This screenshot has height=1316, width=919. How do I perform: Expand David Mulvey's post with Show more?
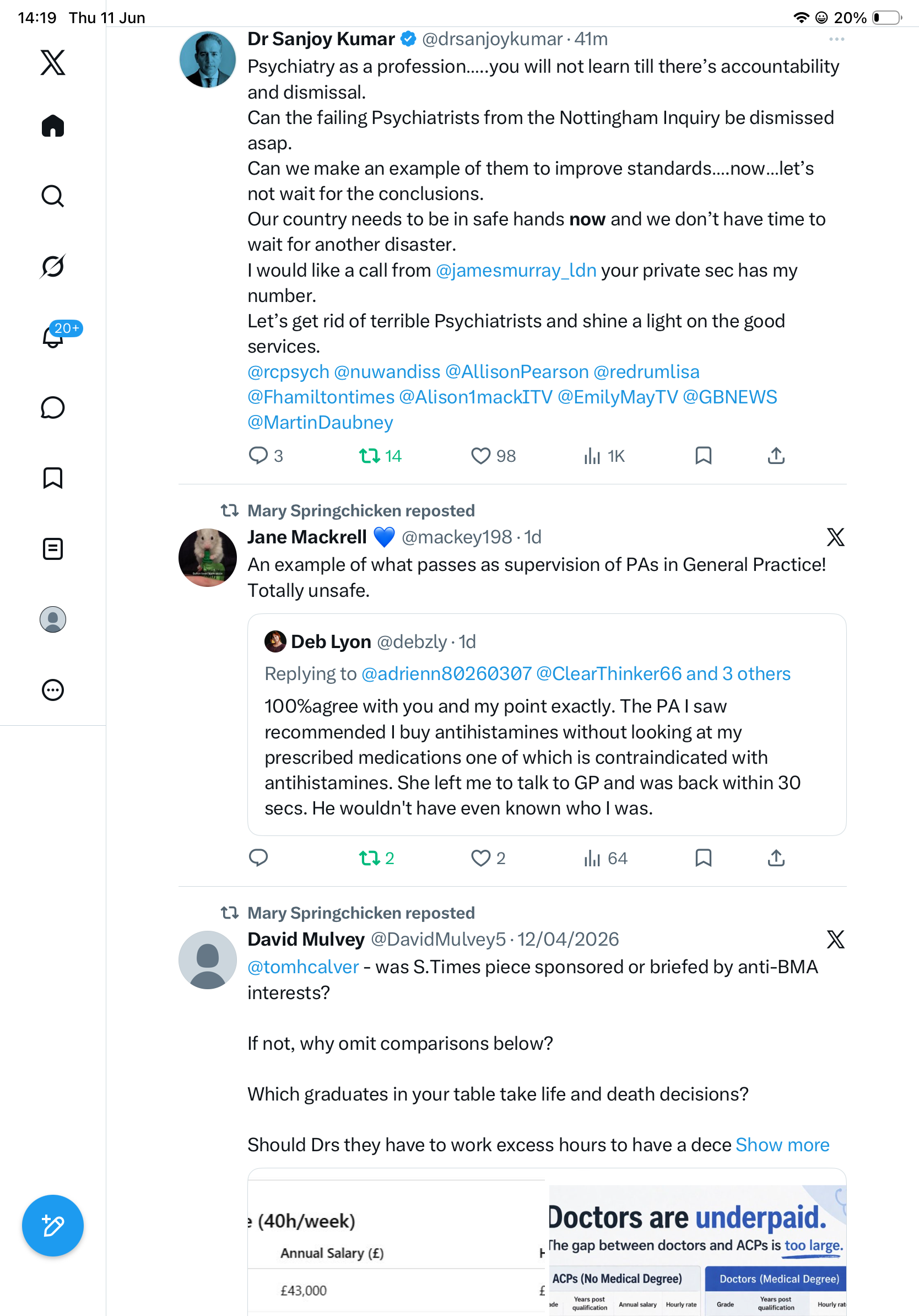pos(783,1145)
